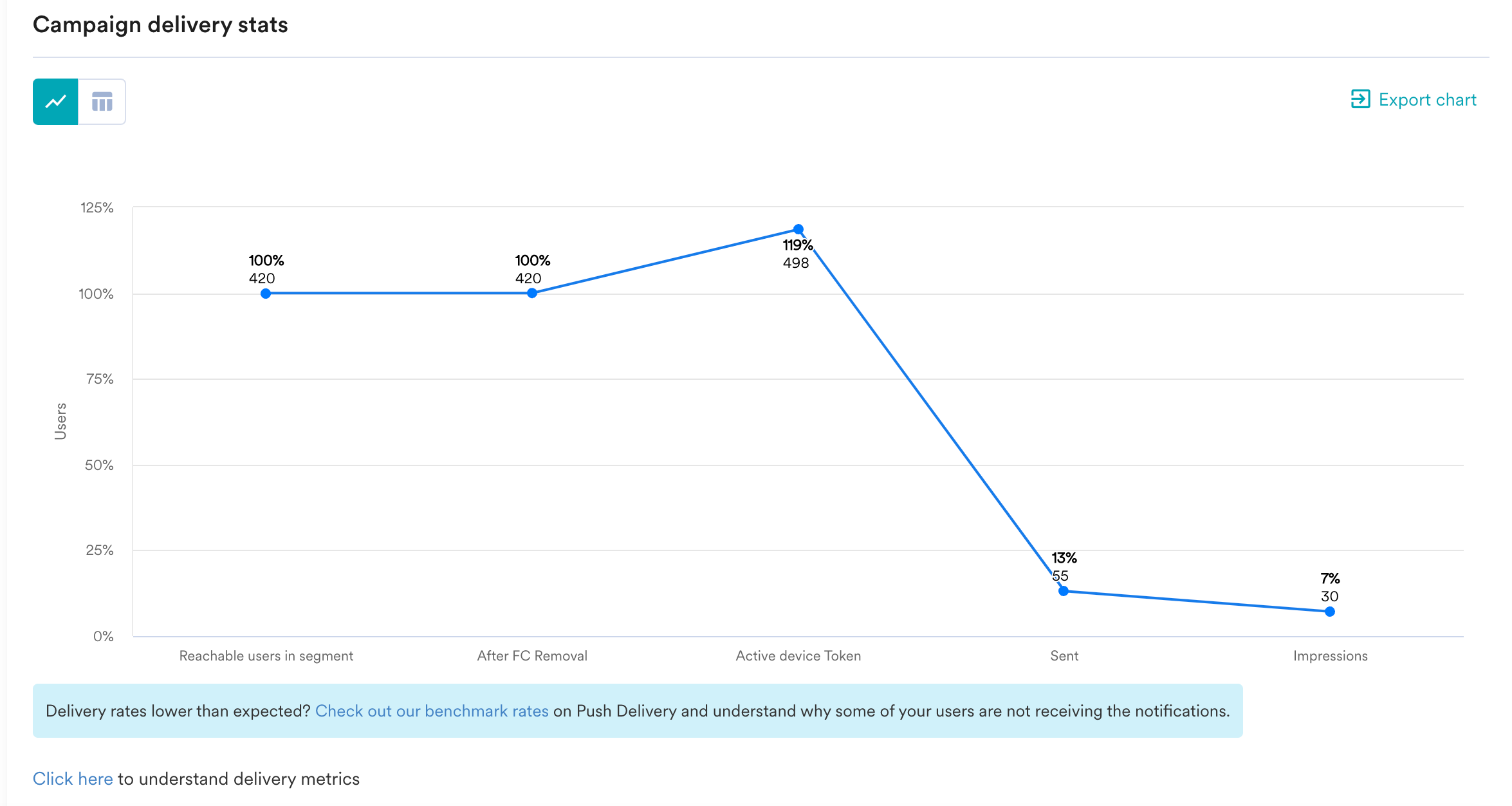Screen dimensions: 1512x806
Task: Click the Reachable users in segment data point
Action: click(x=266, y=294)
